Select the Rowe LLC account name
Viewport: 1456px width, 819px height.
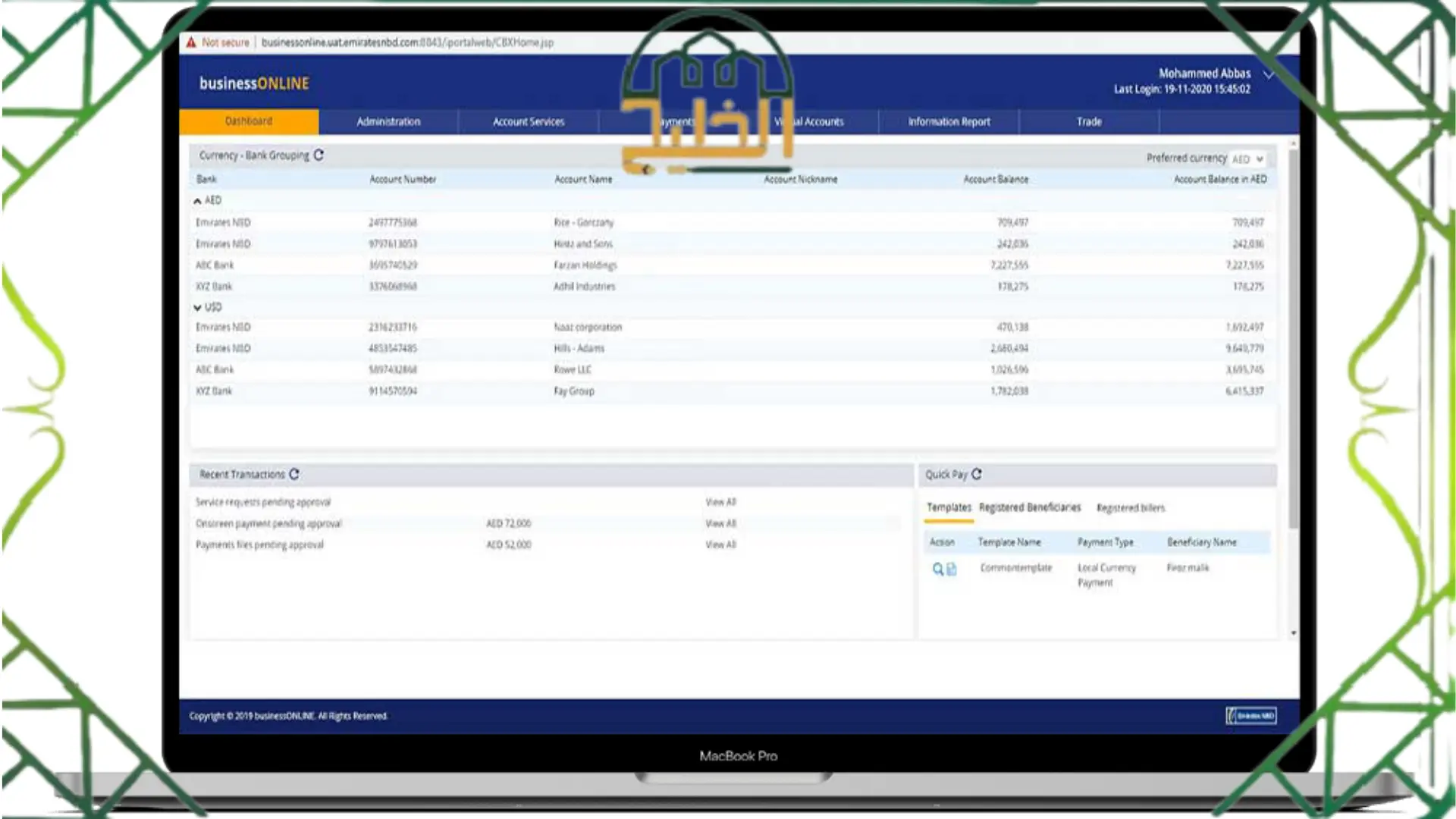pos(573,369)
